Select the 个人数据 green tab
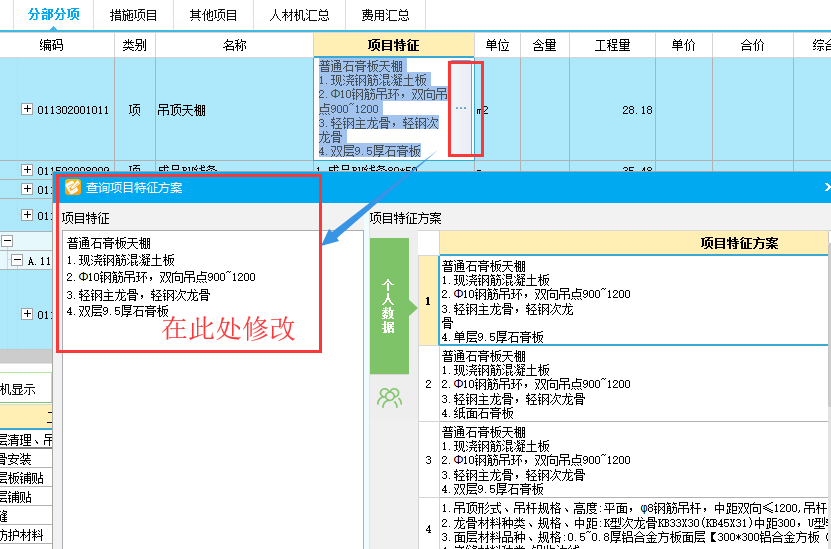 click(389, 306)
